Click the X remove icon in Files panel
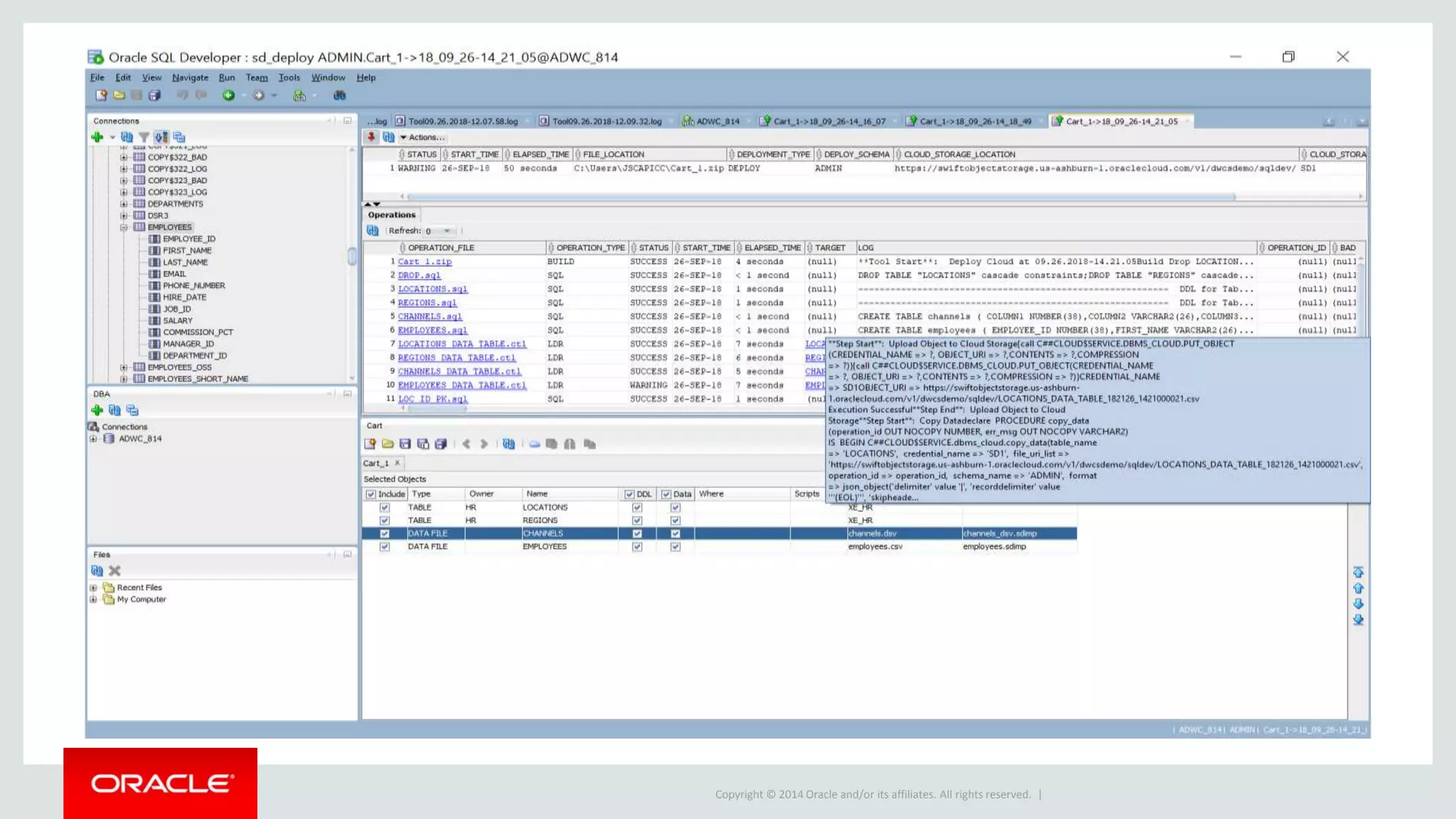 click(x=114, y=570)
